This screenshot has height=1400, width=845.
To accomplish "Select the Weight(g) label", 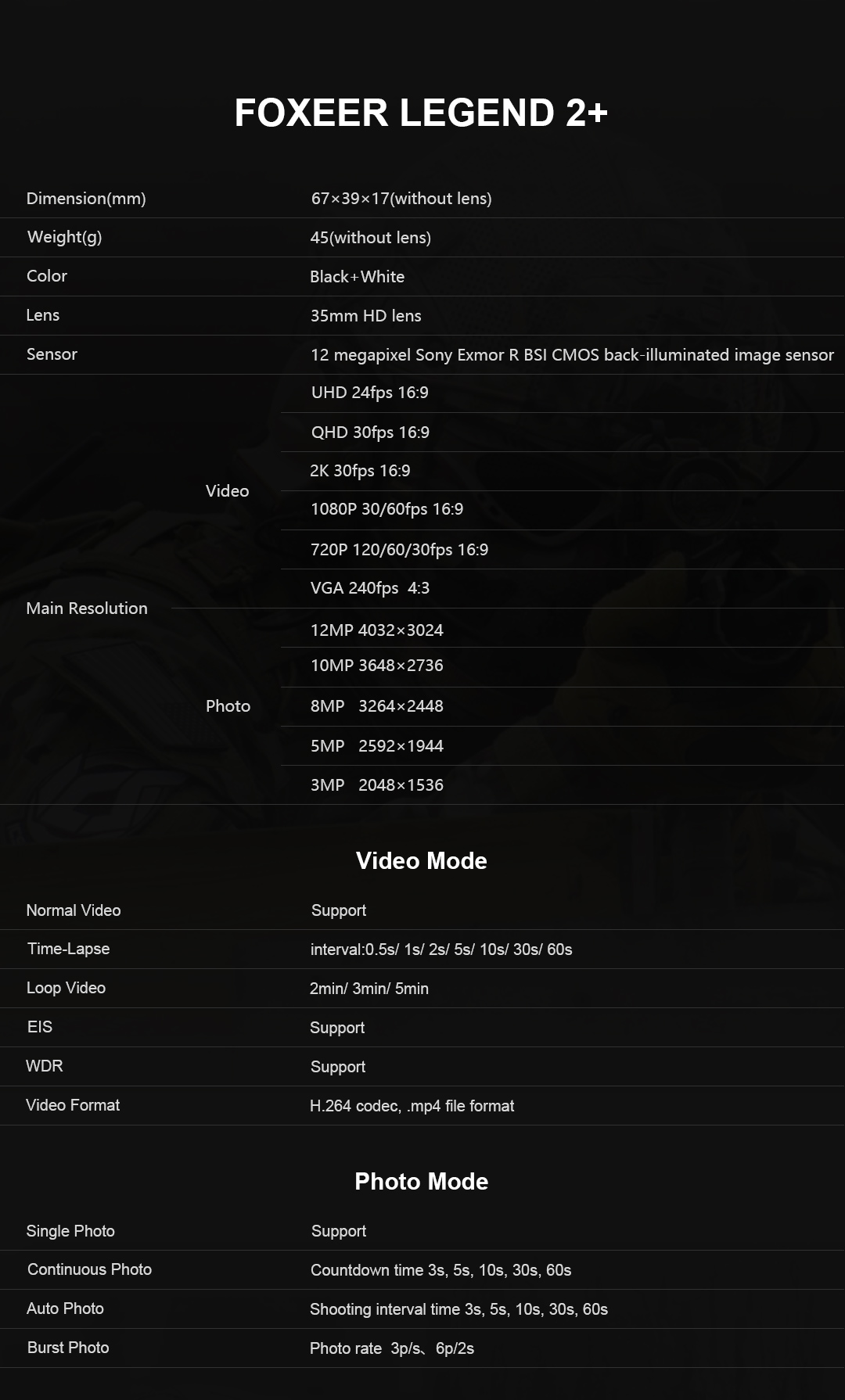I will pos(65,237).
